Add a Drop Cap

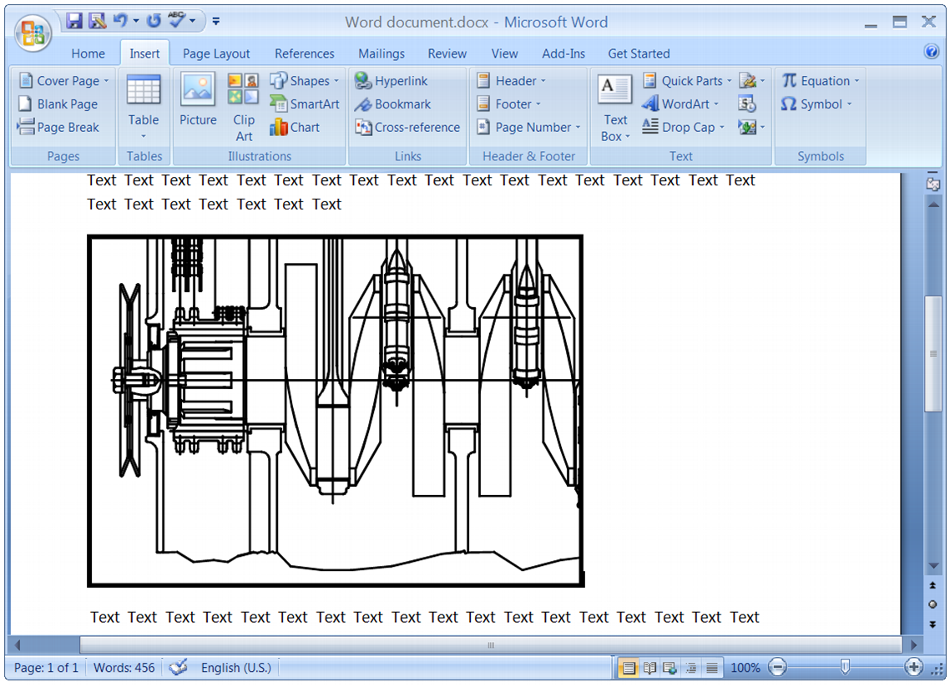(683, 127)
